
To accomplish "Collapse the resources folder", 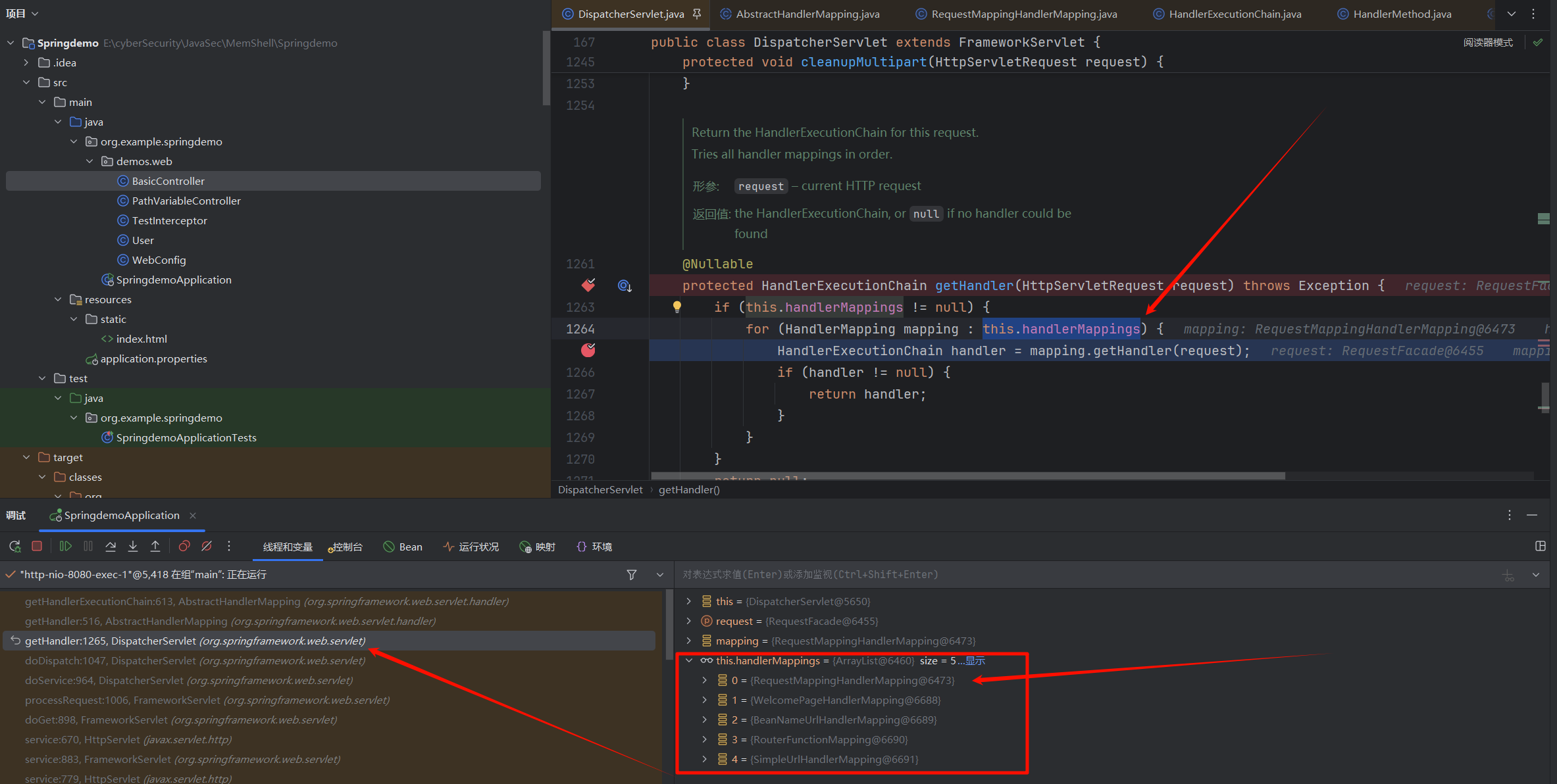I will [x=58, y=299].
